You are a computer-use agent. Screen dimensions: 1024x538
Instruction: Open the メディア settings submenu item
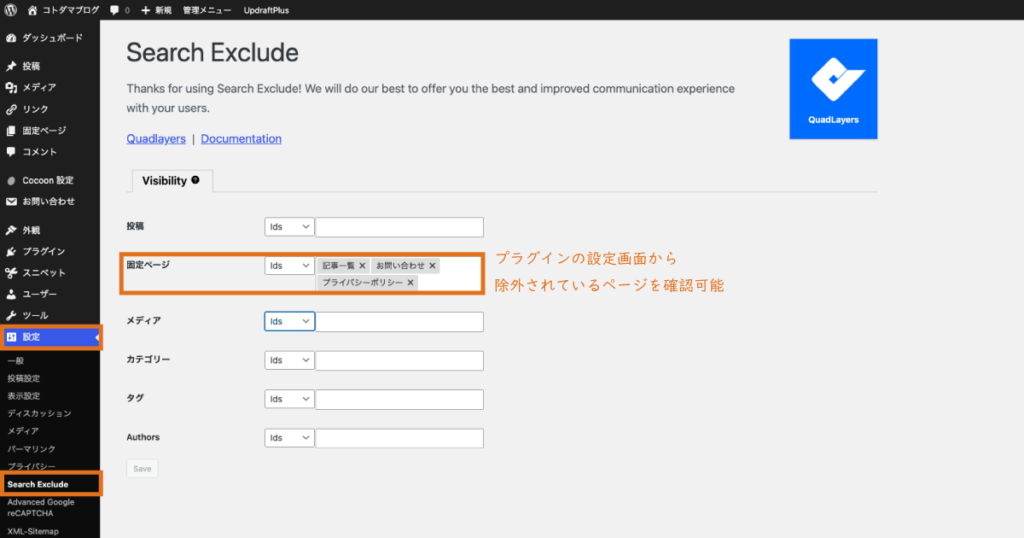[23, 431]
